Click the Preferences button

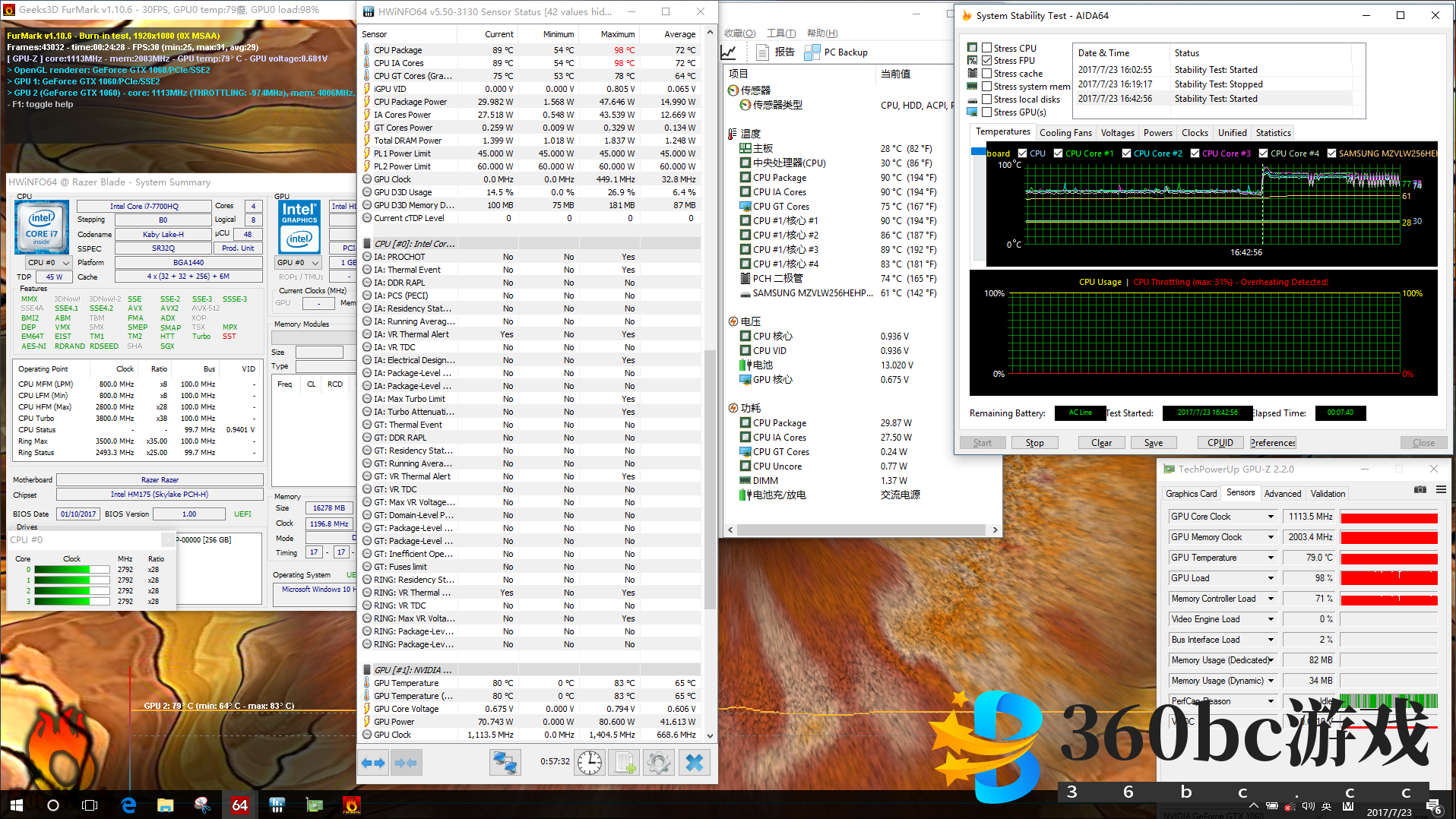[1273, 443]
